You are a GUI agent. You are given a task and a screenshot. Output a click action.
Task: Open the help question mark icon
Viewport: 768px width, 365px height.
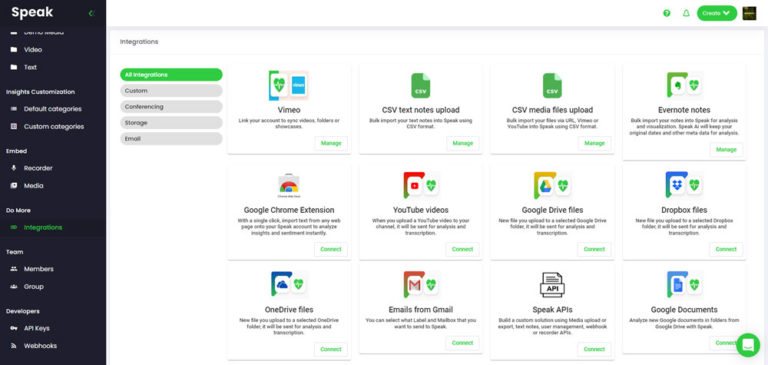click(667, 13)
